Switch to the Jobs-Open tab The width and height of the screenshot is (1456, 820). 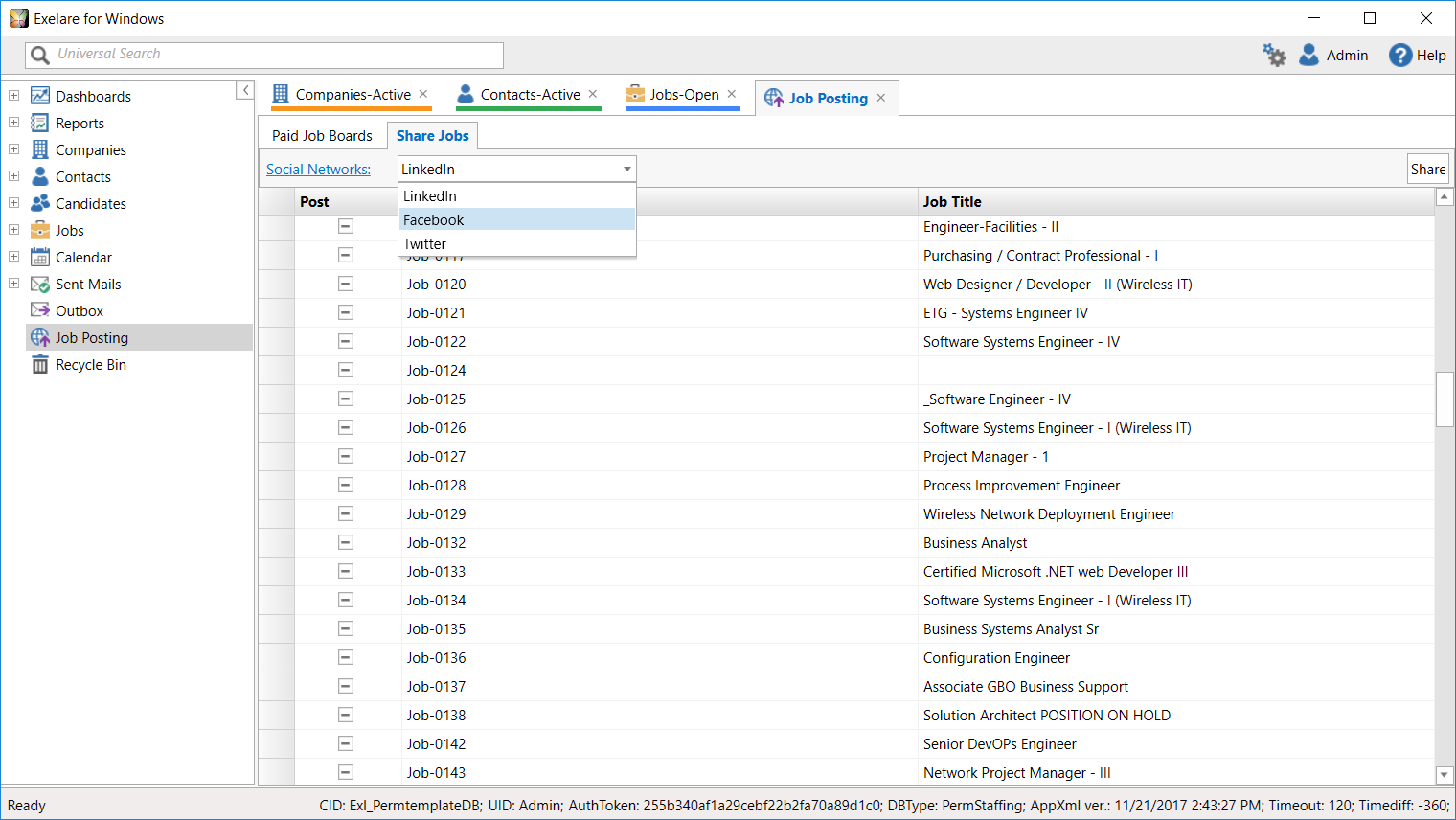click(684, 95)
